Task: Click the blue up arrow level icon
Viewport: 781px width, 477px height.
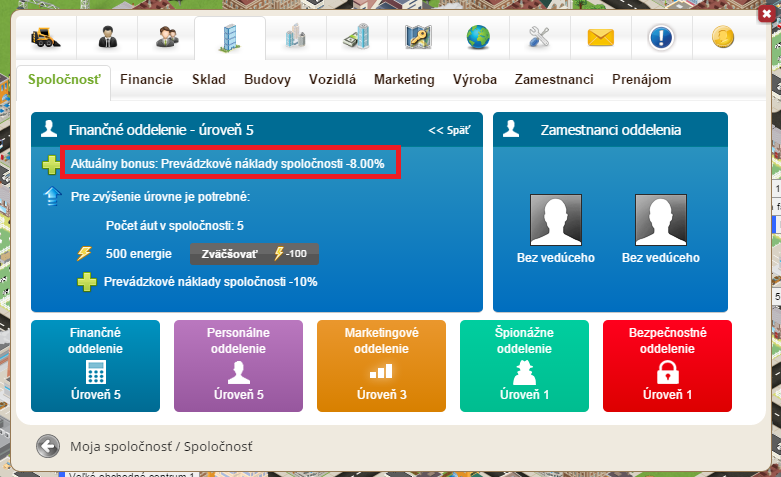Action: [52, 197]
